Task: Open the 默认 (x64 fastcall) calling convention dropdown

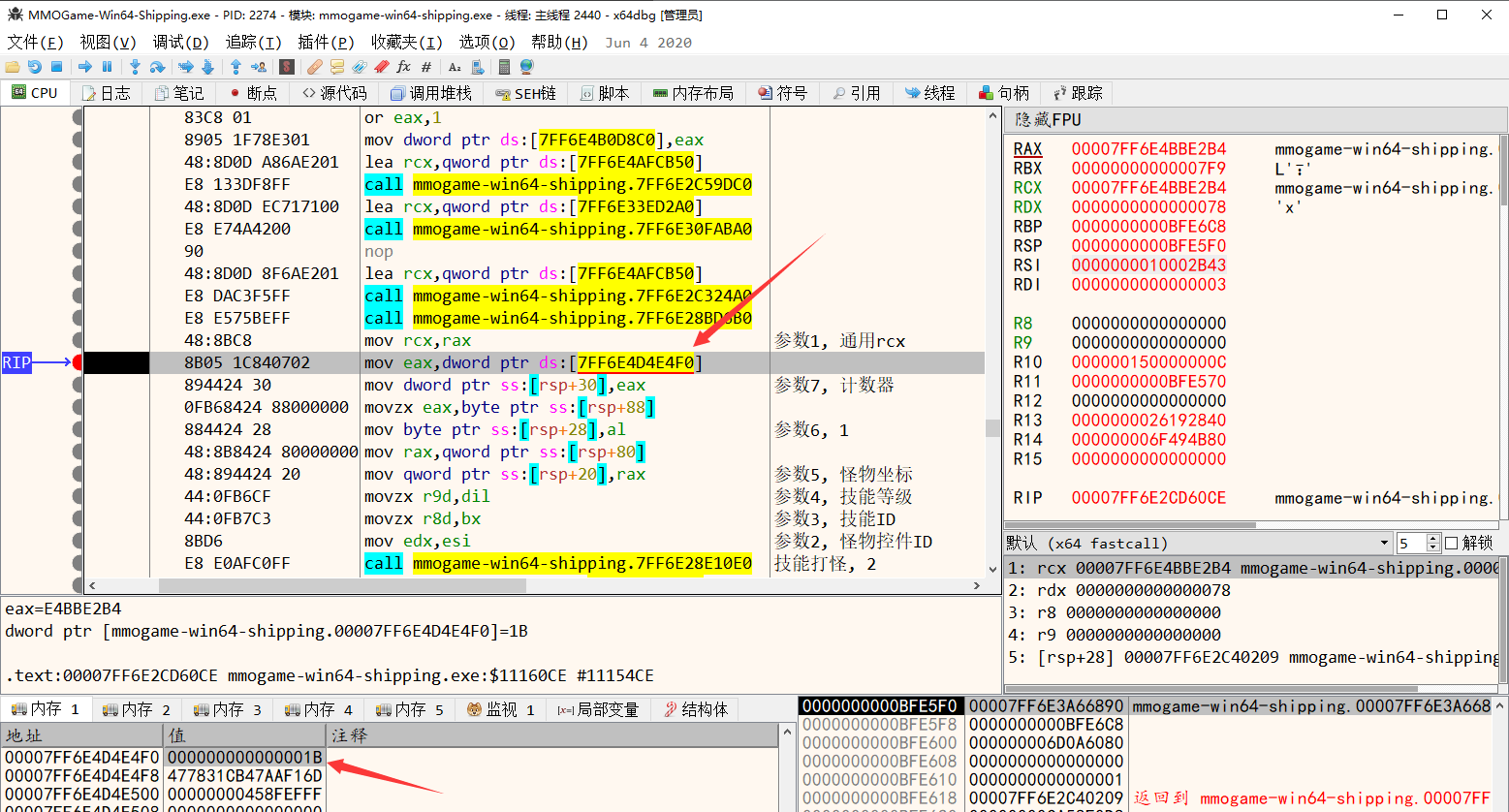Action: tap(1198, 543)
